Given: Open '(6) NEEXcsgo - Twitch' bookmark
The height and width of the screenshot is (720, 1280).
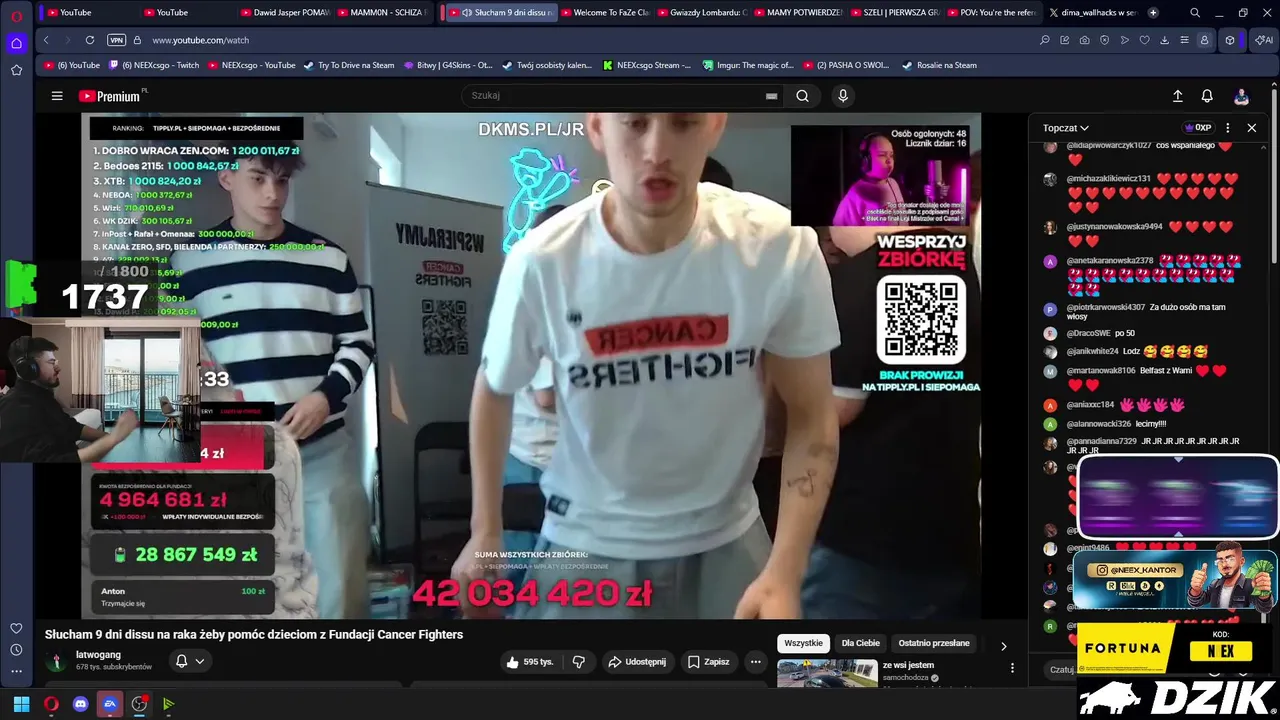Looking at the screenshot, I should coord(153,65).
